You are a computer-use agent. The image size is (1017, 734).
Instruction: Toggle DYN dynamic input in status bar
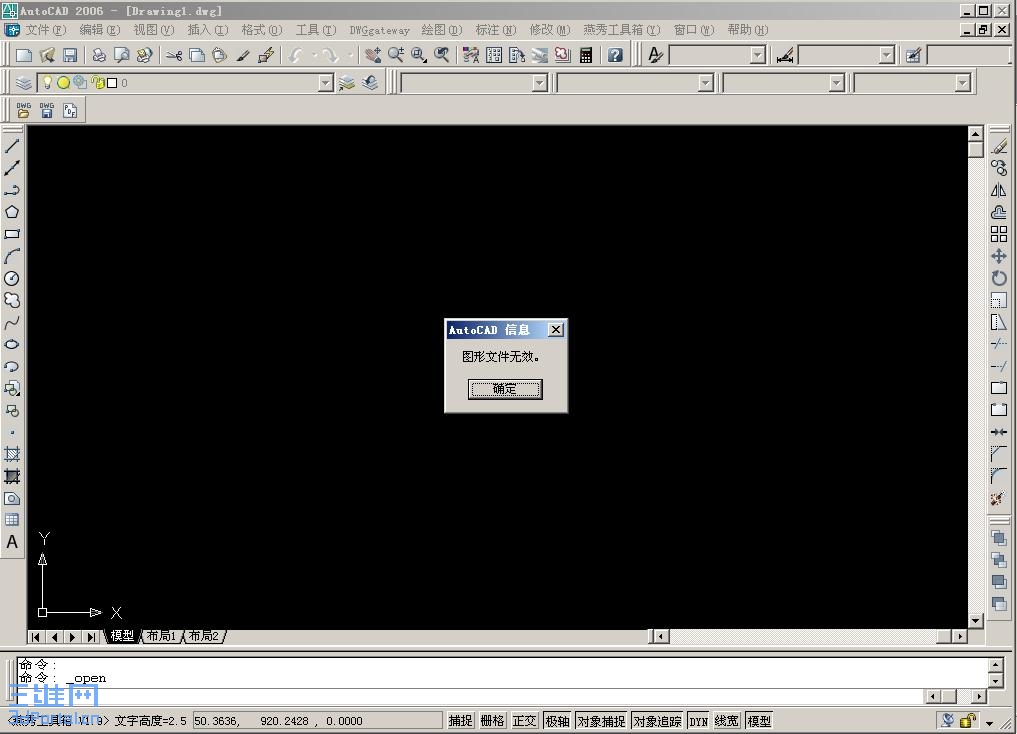pyautogui.click(x=699, y=720)
